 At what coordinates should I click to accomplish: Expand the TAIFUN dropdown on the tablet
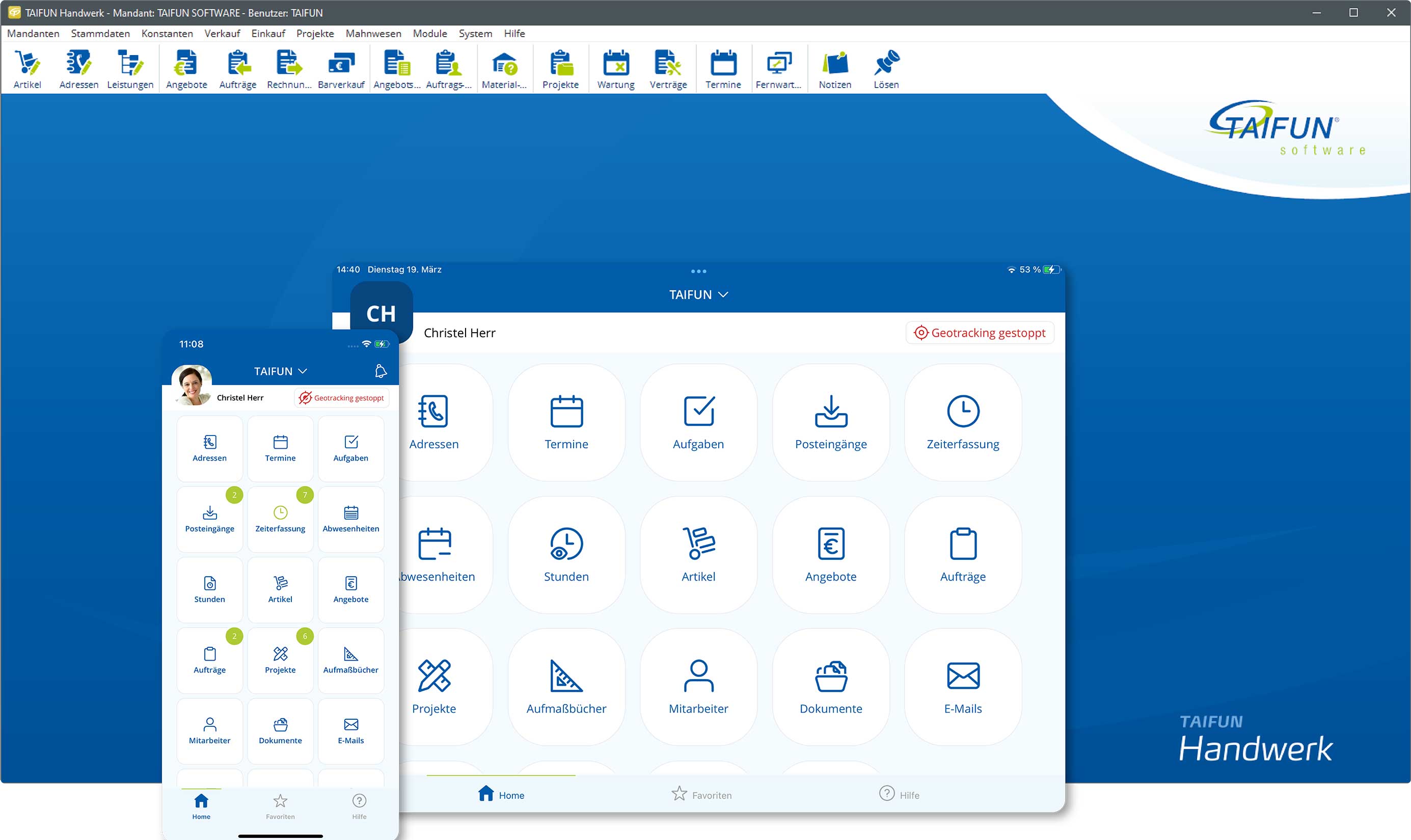click(698, 294)
